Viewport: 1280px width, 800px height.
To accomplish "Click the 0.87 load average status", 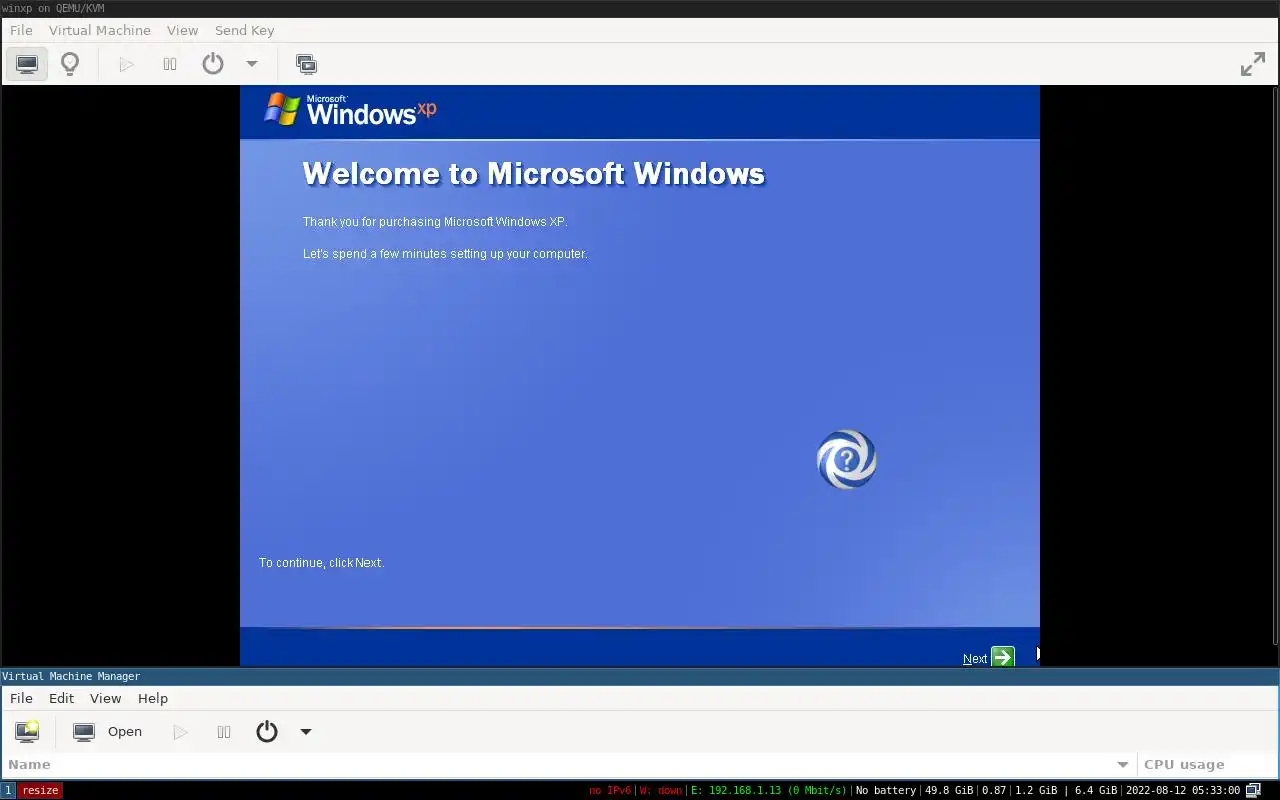I will [x=994, y=790].
